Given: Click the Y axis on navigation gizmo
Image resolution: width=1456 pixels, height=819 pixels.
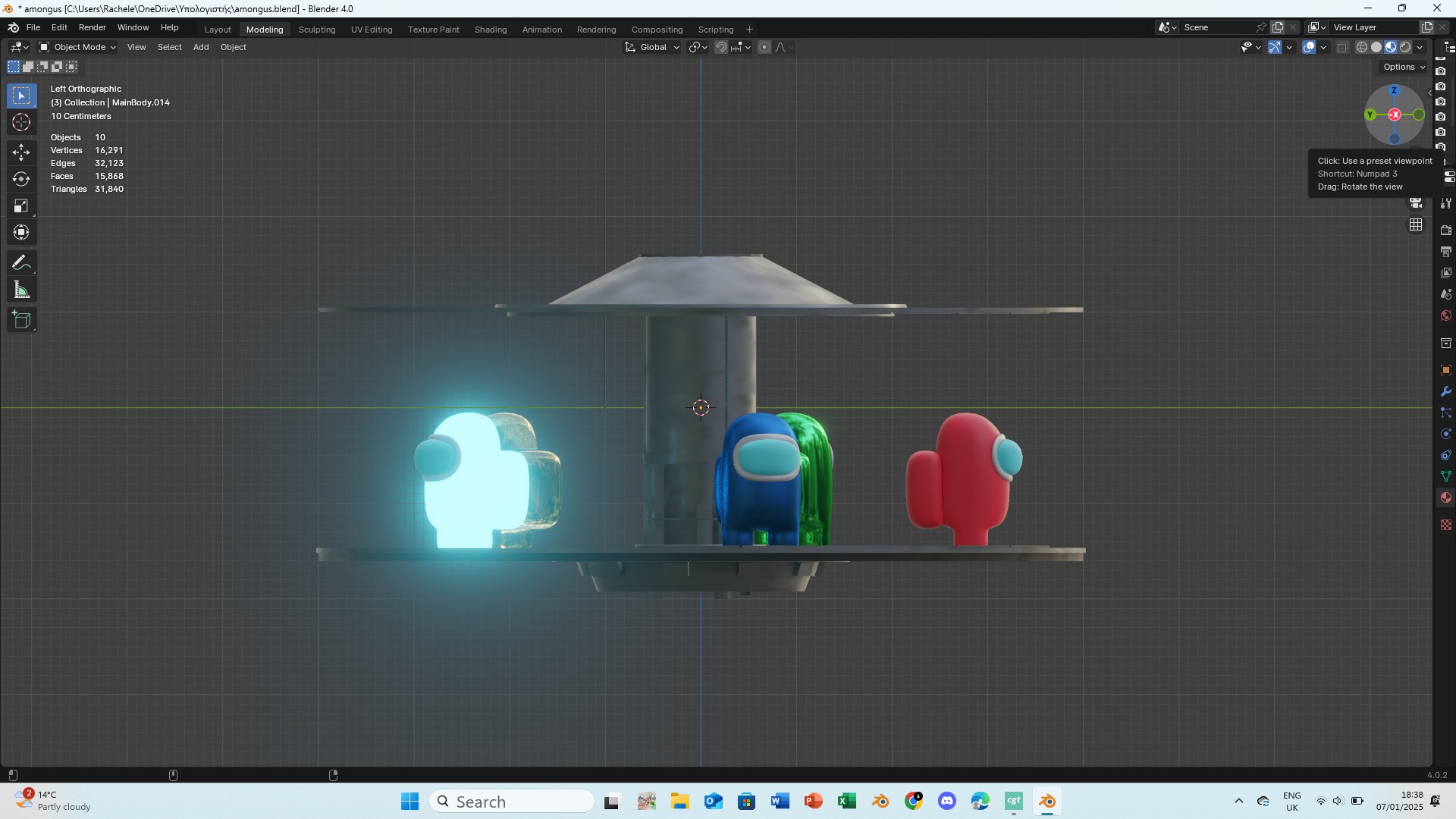Looking at the screenshot, I should tap(1370, 115).
